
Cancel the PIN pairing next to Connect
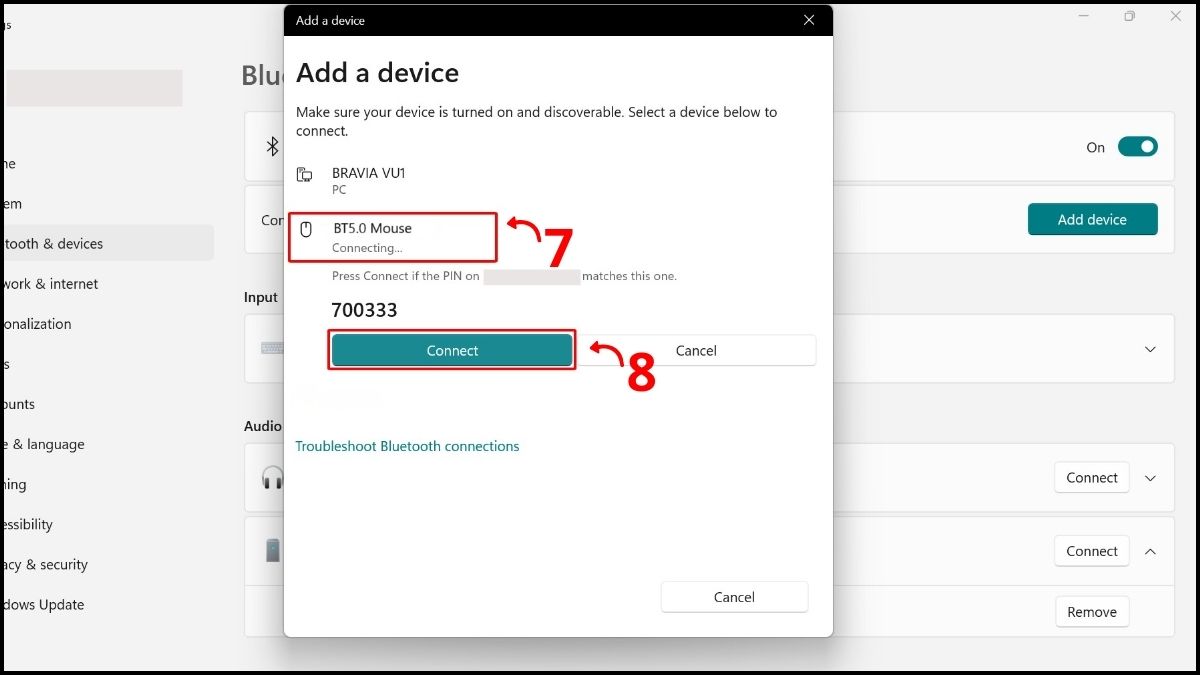pos(696,351)
